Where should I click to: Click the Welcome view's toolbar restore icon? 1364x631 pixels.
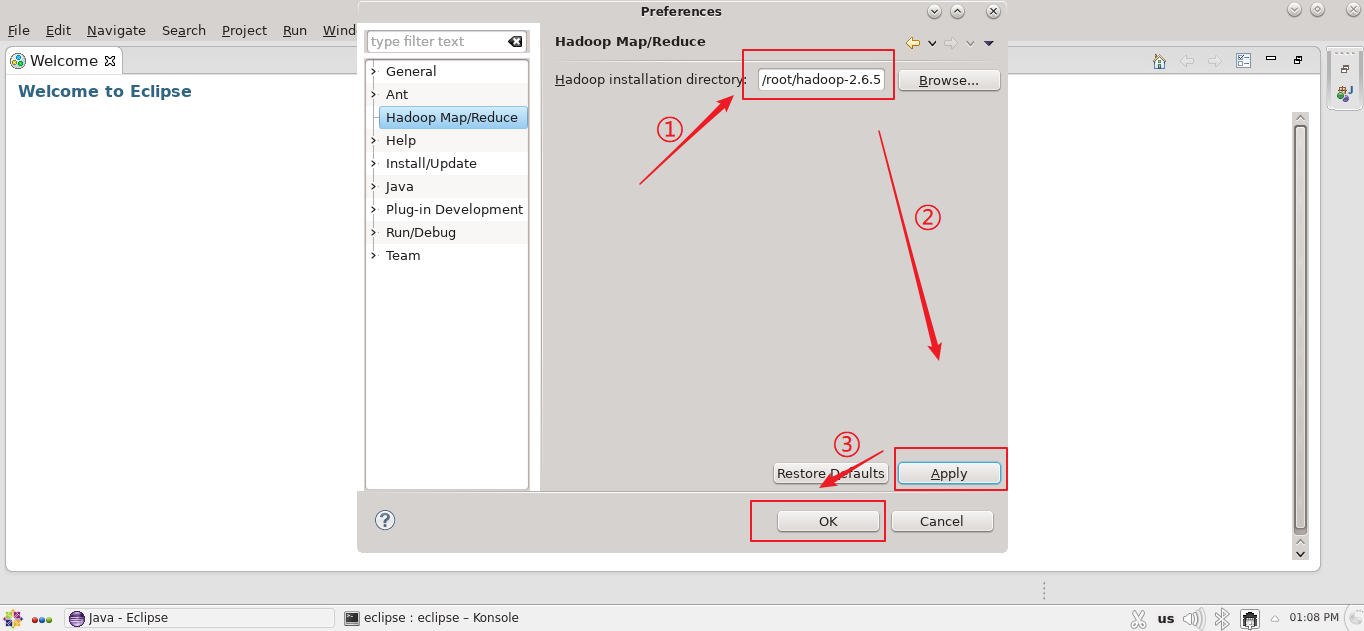[x=1298, y=60]
